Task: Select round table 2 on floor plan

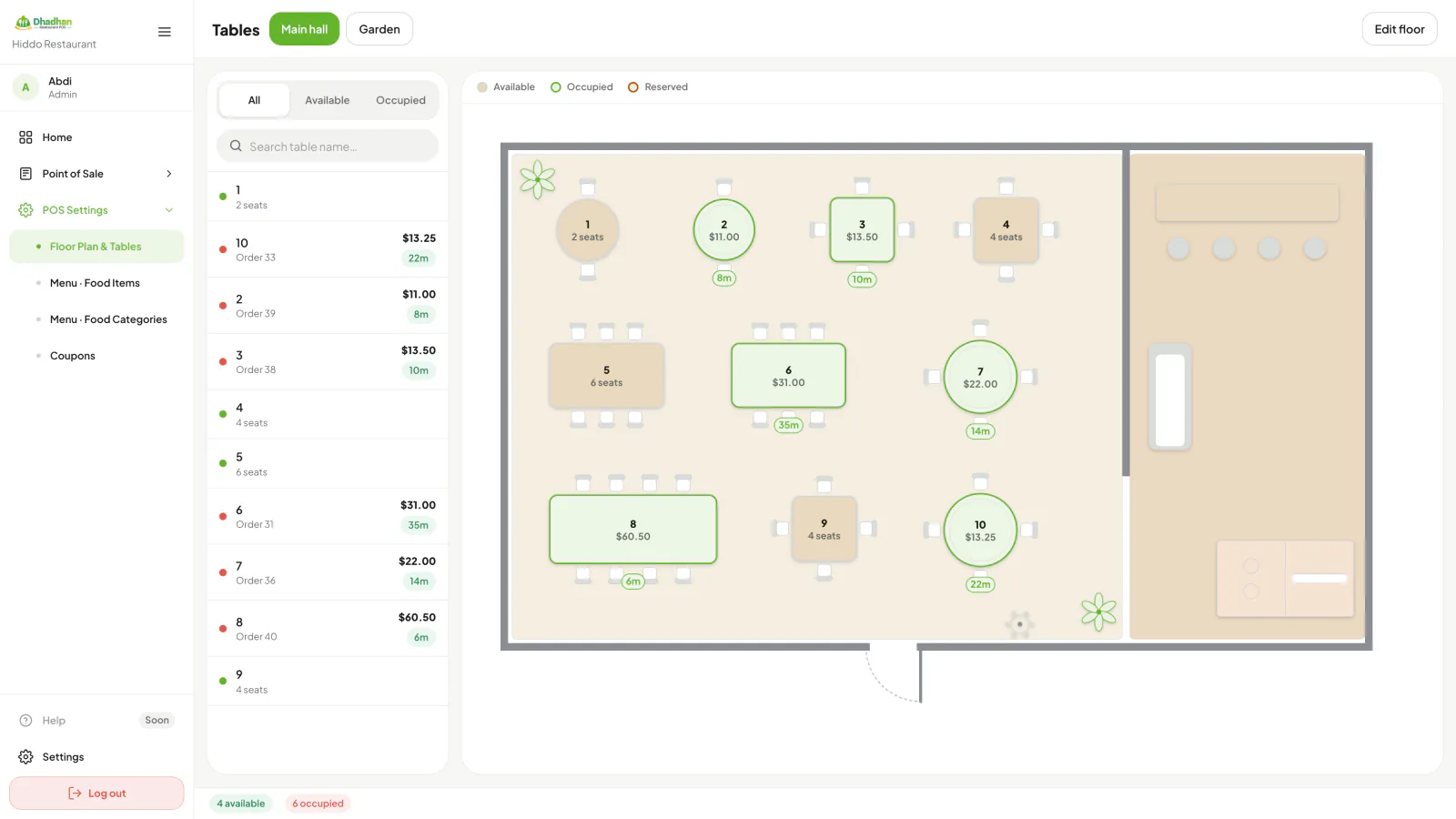Action: click(724, 230)
